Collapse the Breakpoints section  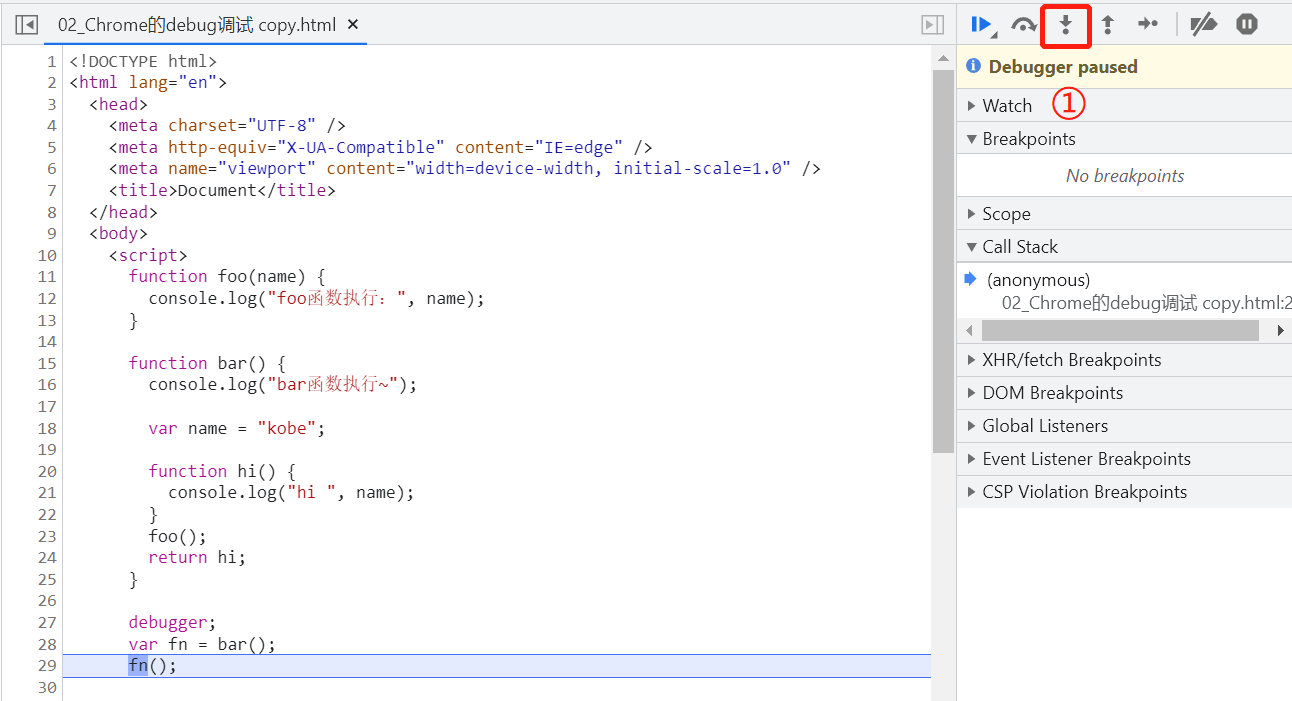click(1028, 139)
